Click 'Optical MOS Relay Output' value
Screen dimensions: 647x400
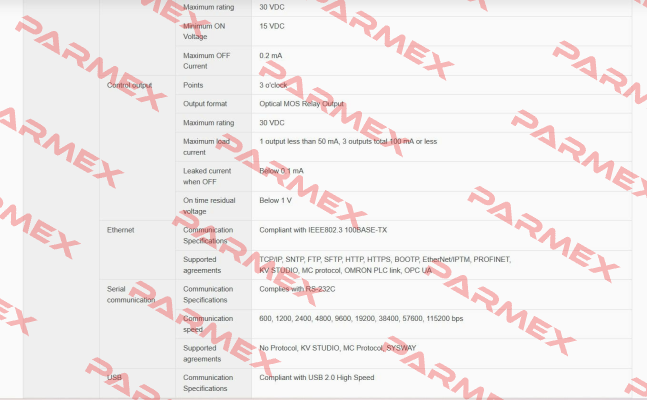pos(301,104)
